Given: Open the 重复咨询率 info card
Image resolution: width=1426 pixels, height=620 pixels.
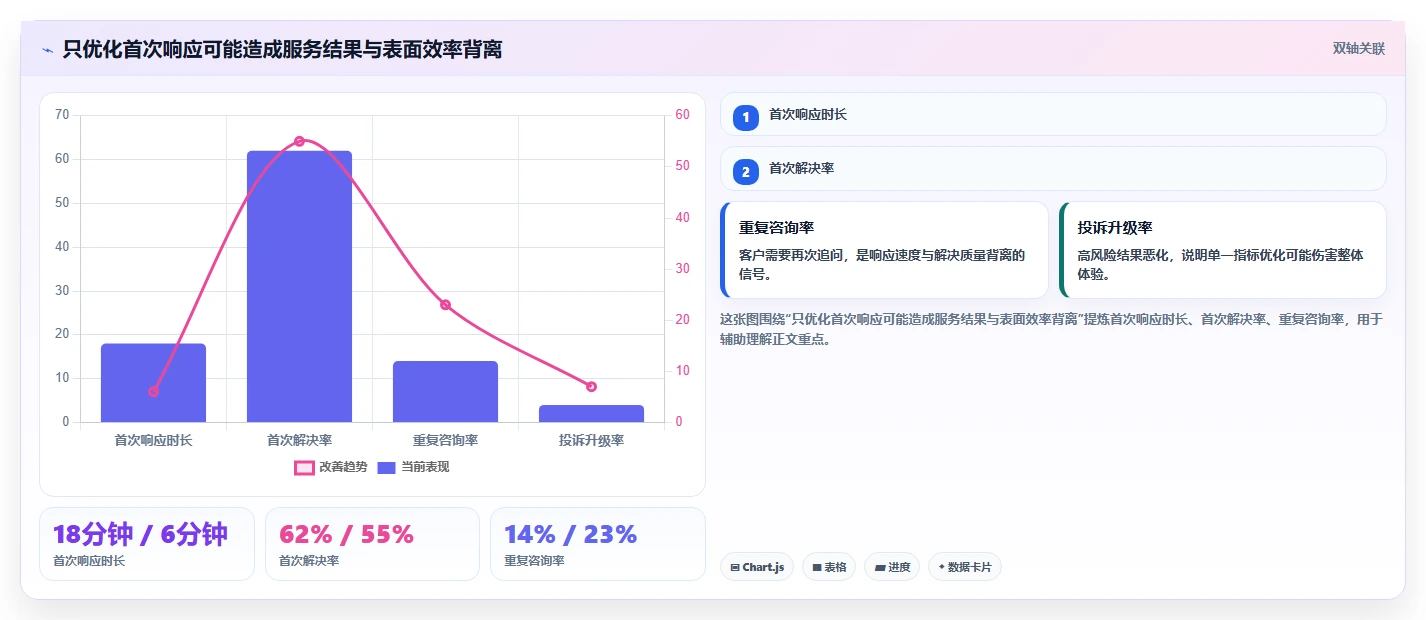Looking at the screenshot, I should (x=884, y=250).
